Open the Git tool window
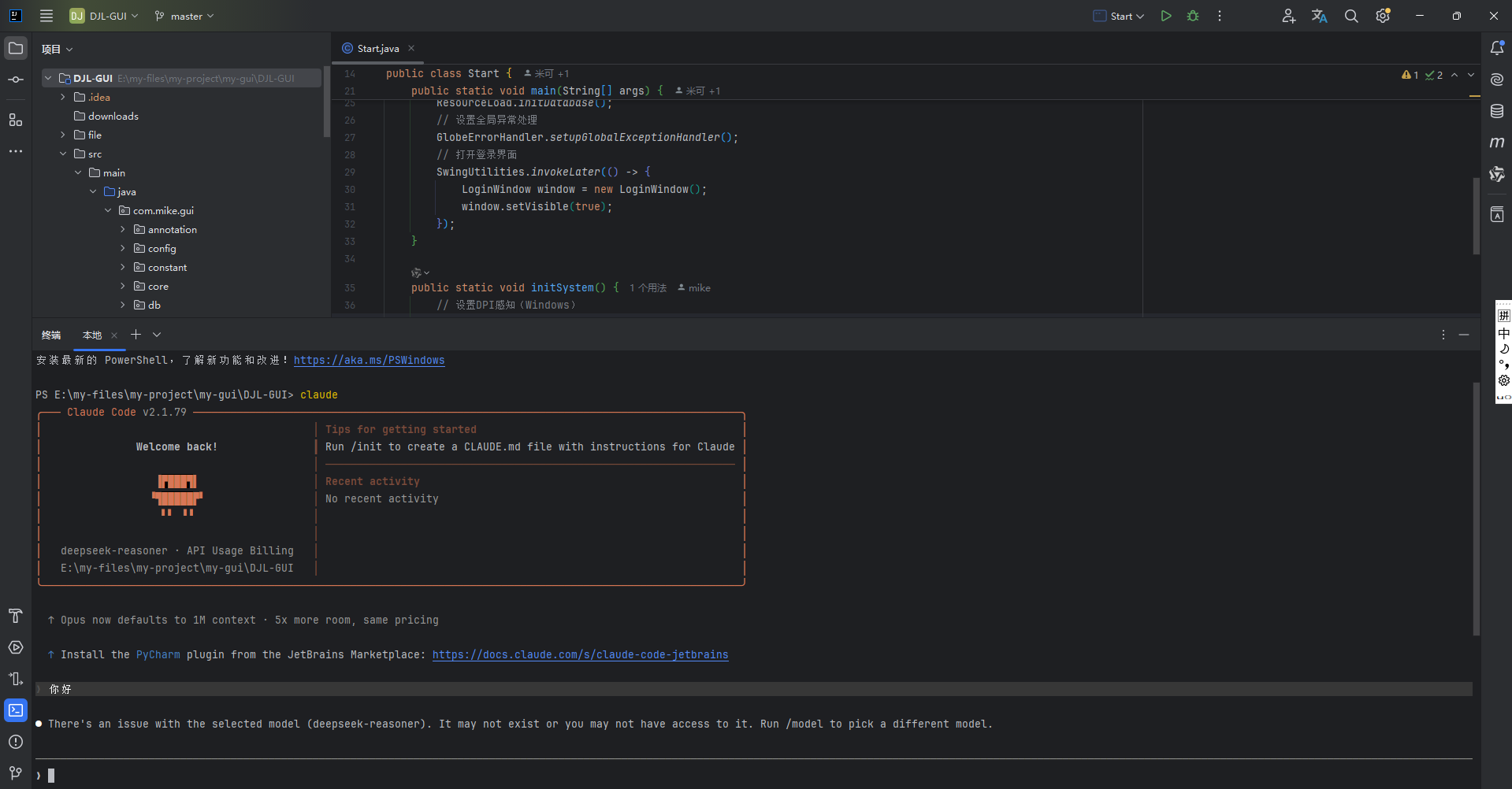 [x=16, y=773]
